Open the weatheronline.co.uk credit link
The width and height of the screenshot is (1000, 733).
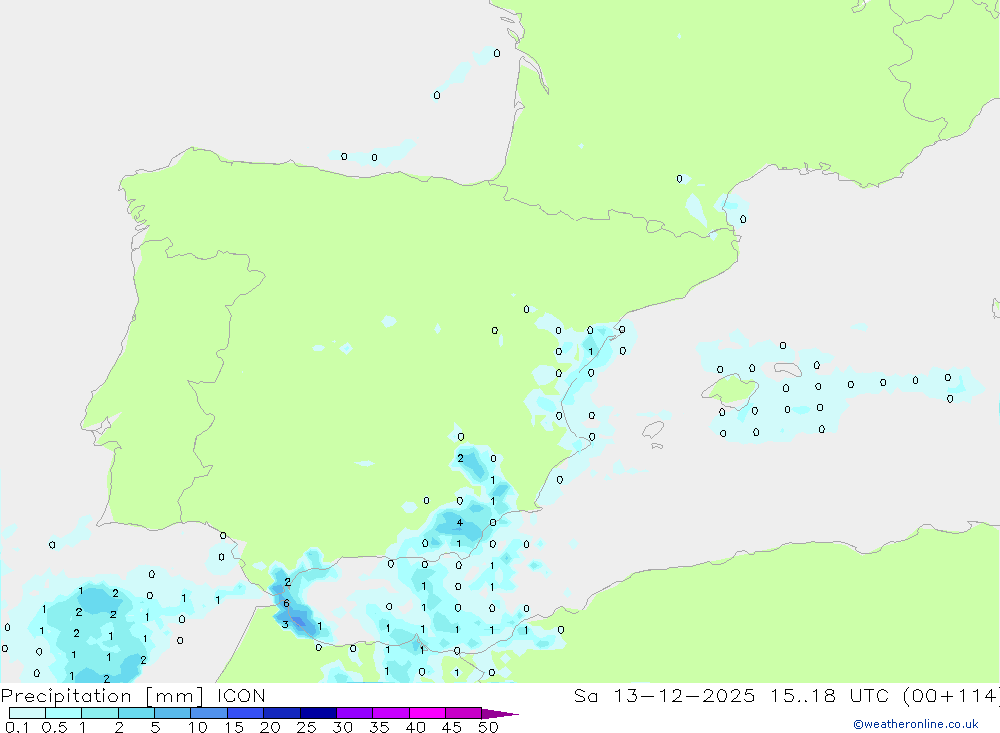pyautogui.click(x=916, y=724)
